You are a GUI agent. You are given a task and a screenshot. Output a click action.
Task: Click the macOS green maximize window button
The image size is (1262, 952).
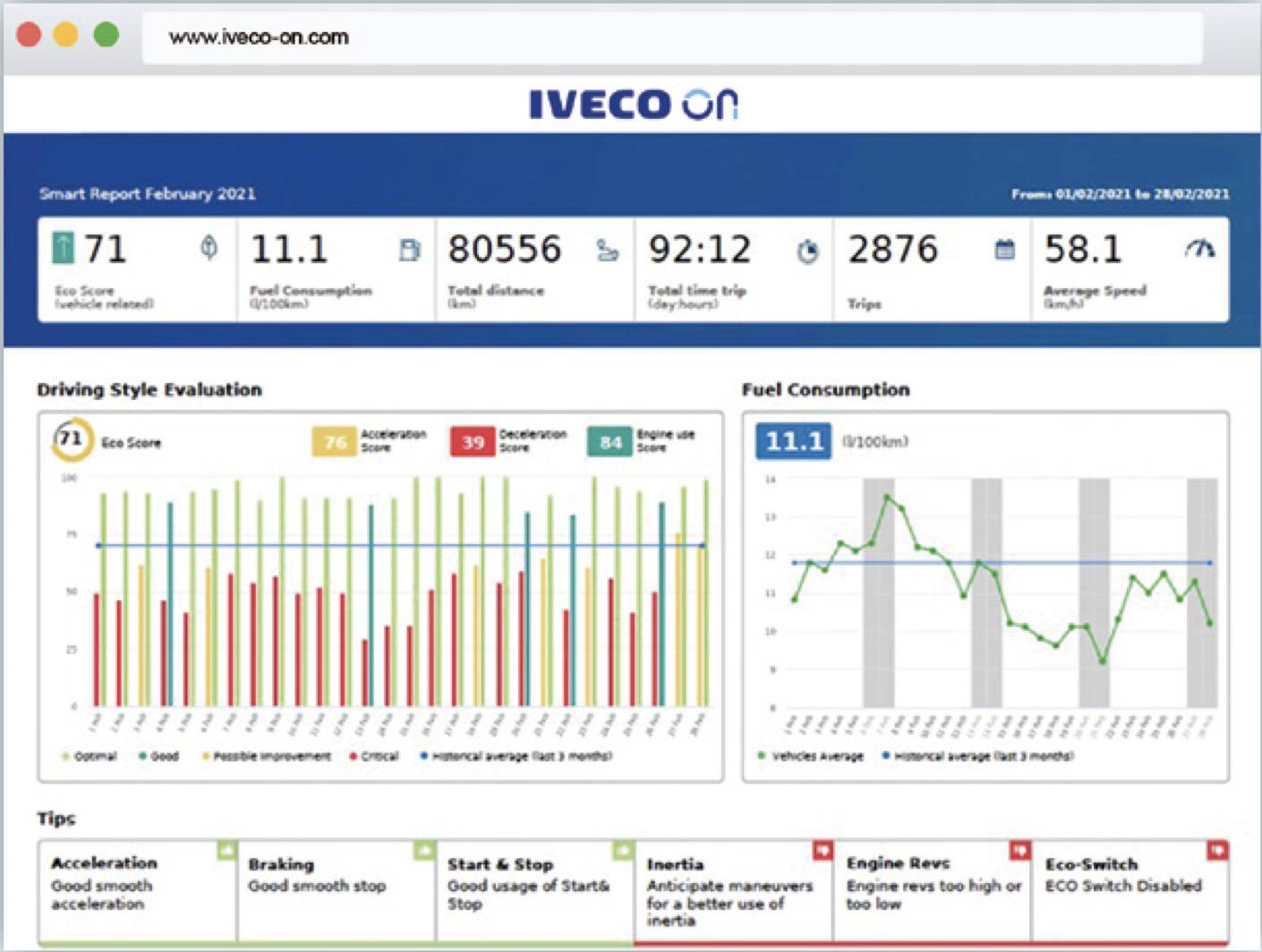click(x=107, y=35)
